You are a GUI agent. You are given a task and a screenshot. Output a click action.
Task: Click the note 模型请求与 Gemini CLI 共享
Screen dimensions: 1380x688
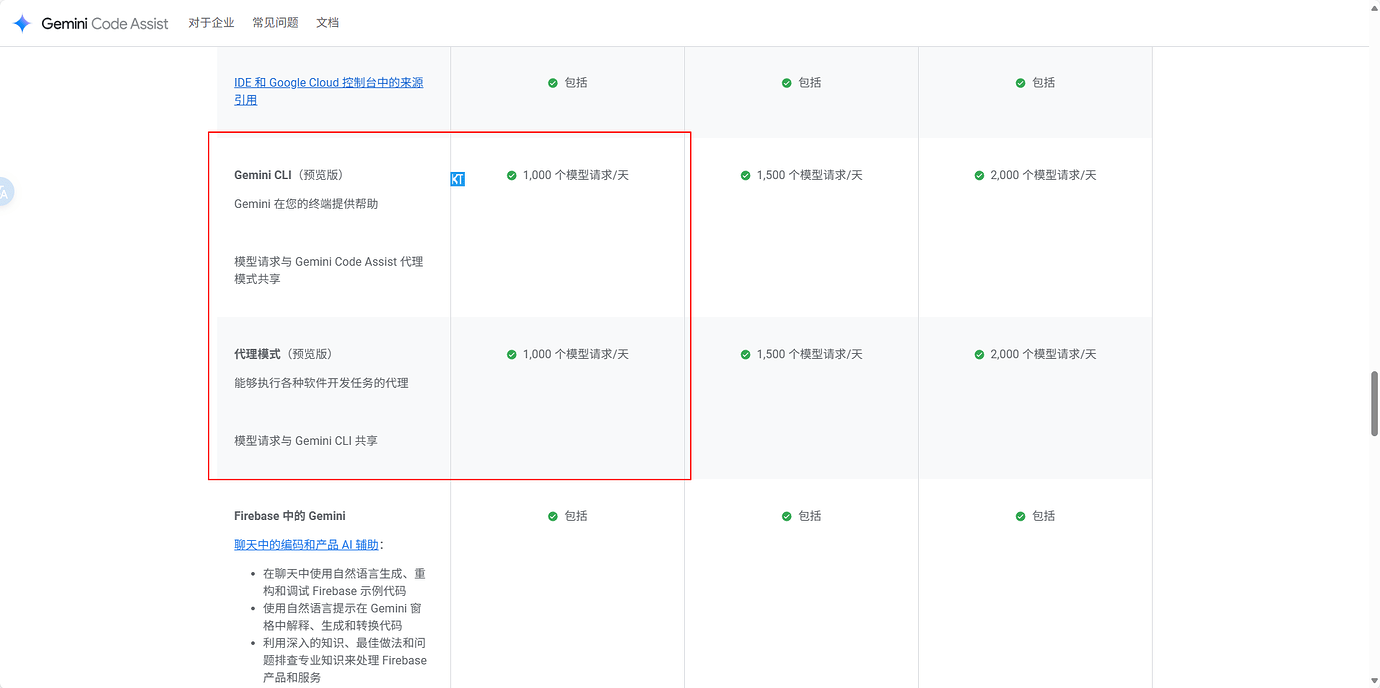306,441
